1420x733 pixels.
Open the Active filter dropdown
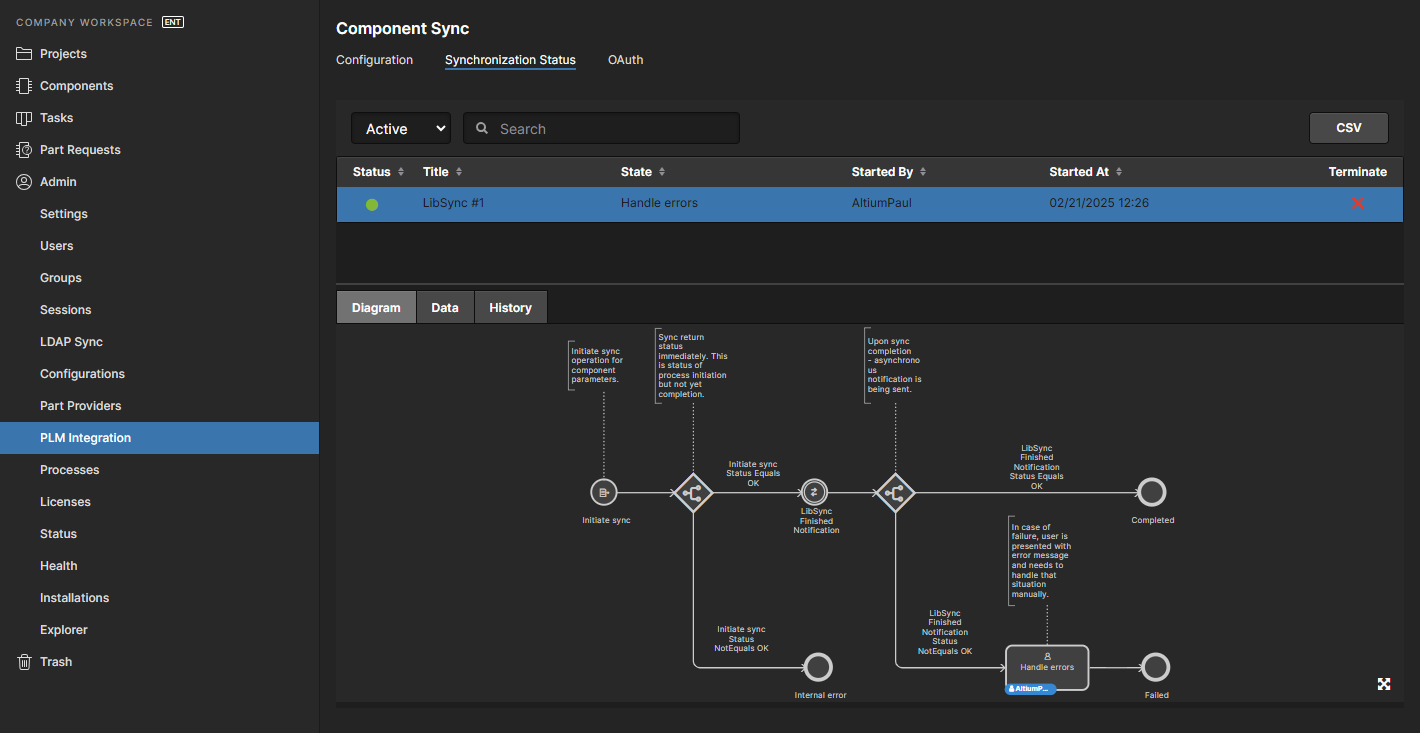coord(400,129)
